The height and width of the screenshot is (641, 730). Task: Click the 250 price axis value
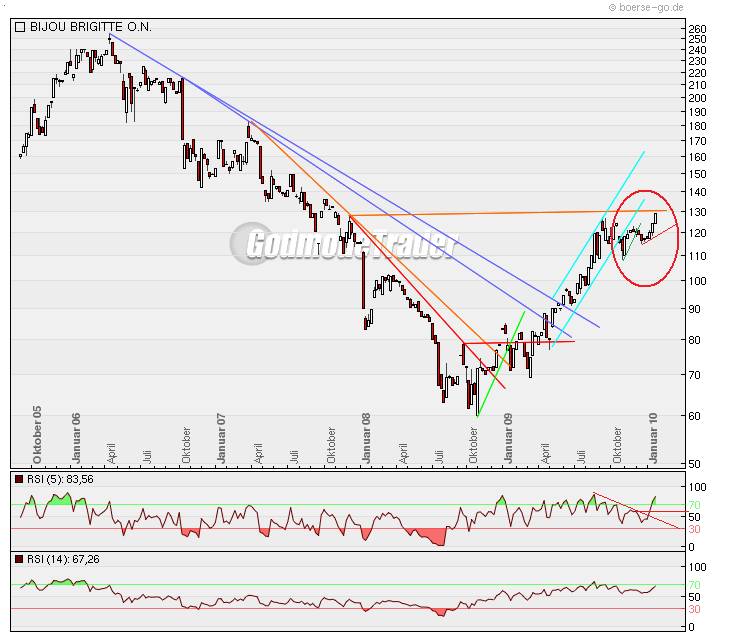point(697,39)
